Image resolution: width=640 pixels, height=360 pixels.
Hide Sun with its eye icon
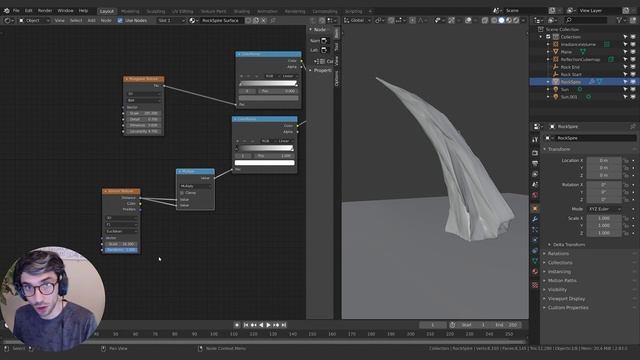[633, 89]
